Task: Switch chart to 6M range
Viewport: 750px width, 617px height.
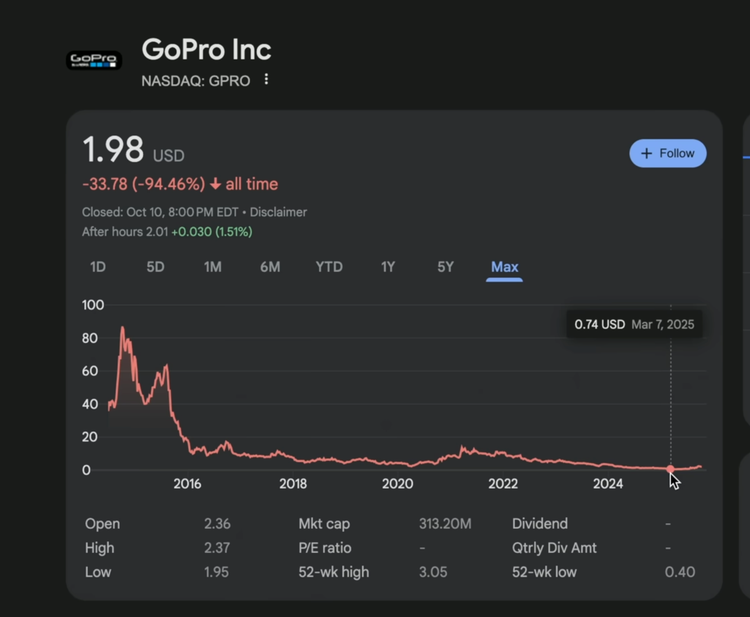Action: pyautogui.click(x=270, y=267)
